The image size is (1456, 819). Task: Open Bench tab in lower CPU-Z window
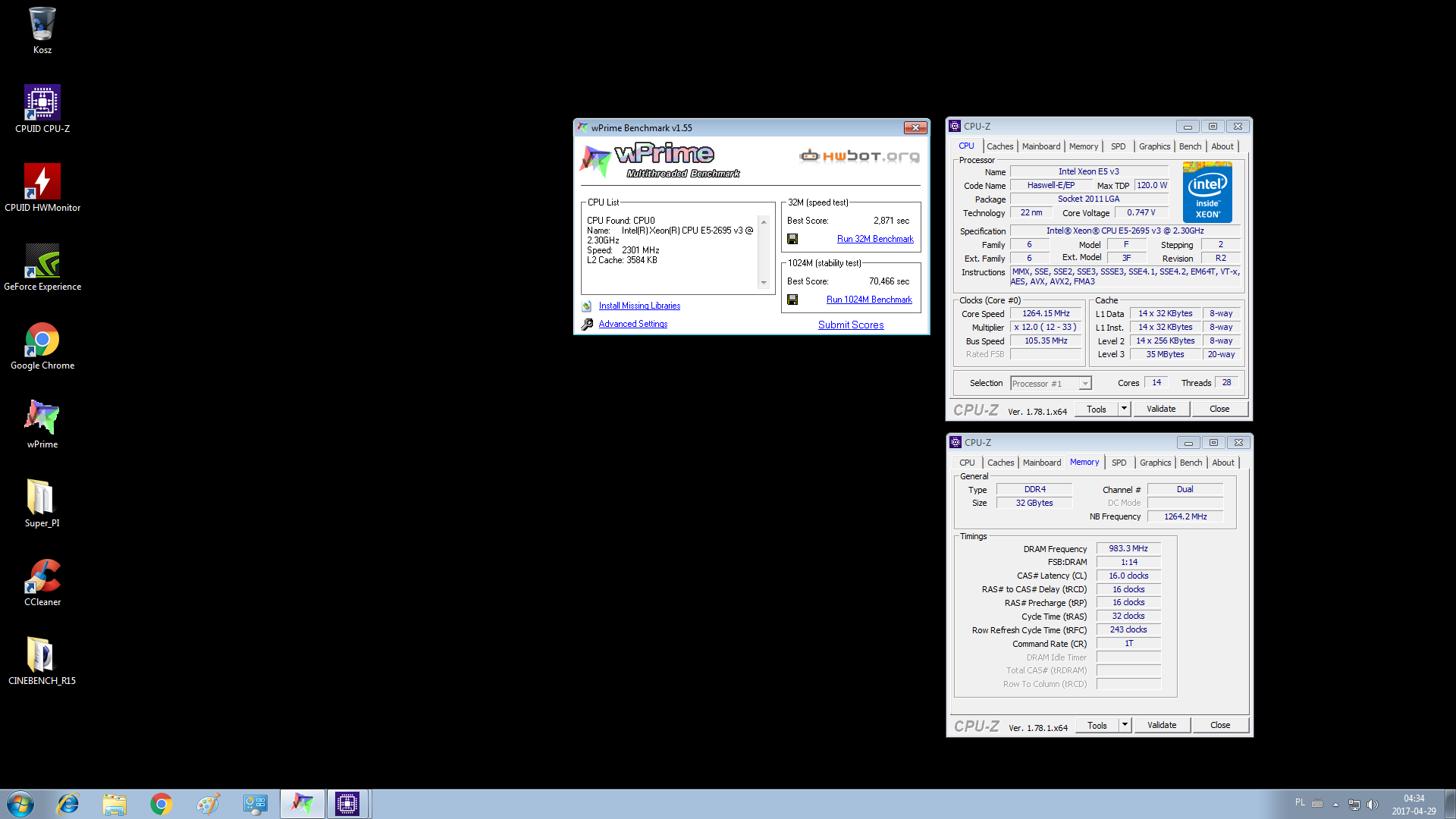click(x=1191, y=463)
